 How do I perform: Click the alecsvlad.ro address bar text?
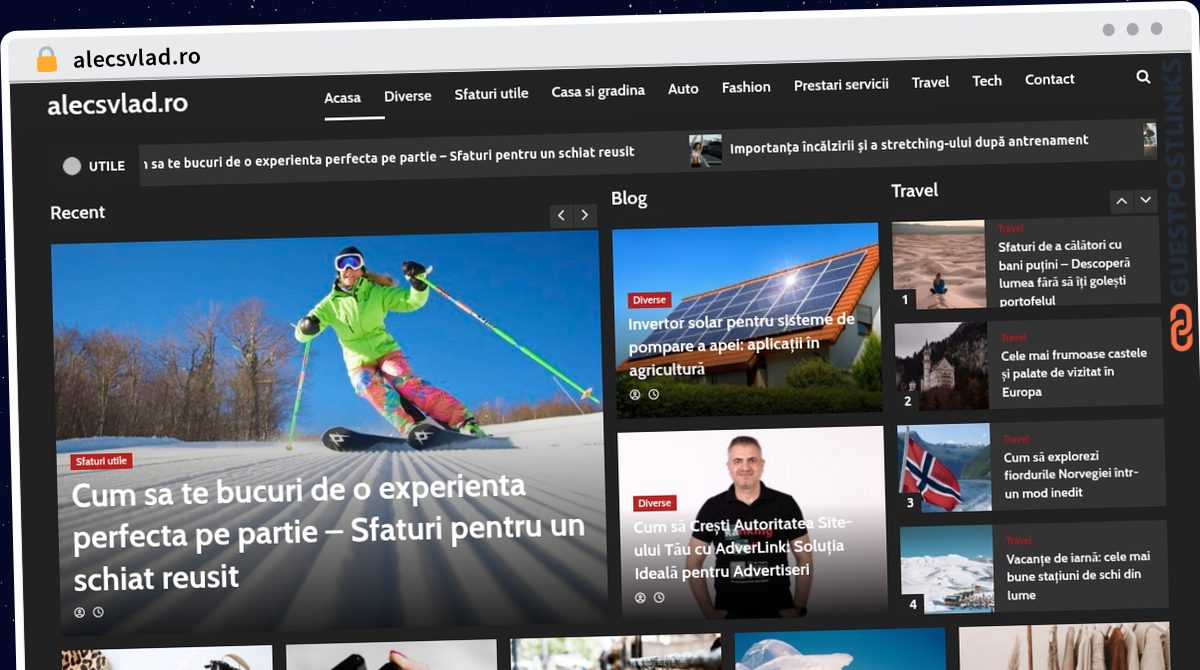pos(136,59)
